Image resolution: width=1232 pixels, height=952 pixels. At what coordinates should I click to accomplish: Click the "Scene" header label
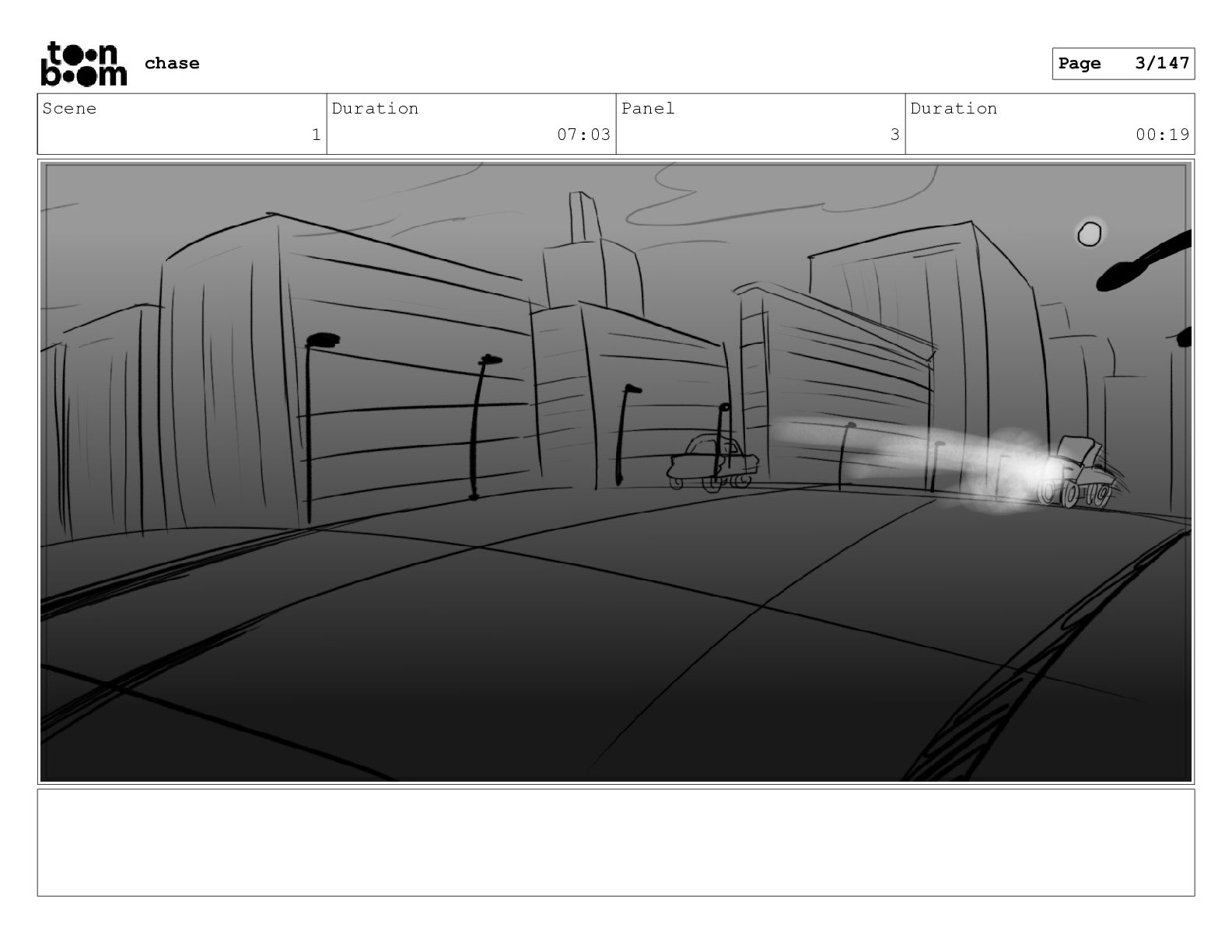[70, 109]
